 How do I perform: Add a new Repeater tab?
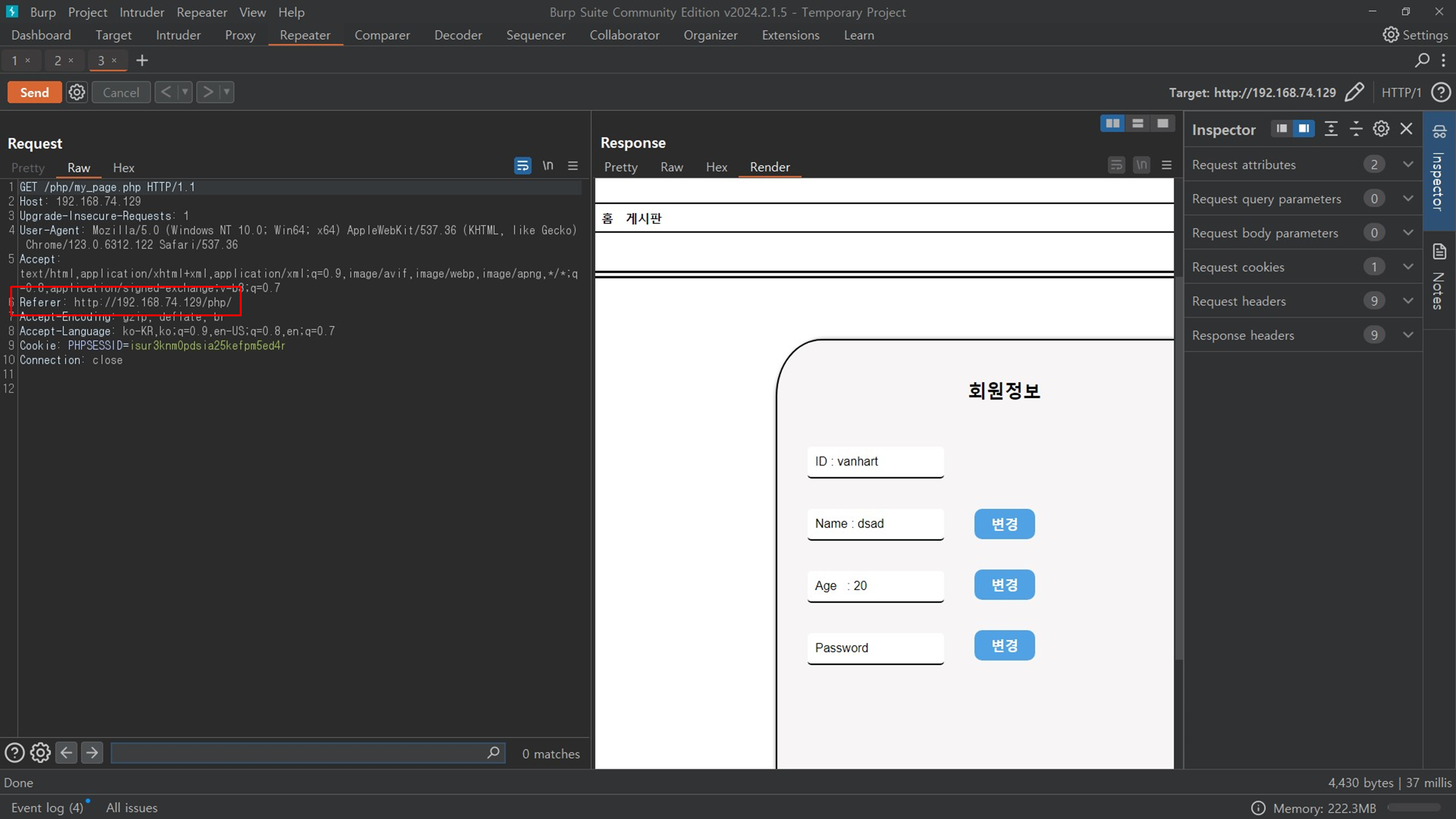pyautogui.click(x=142, y=60)
